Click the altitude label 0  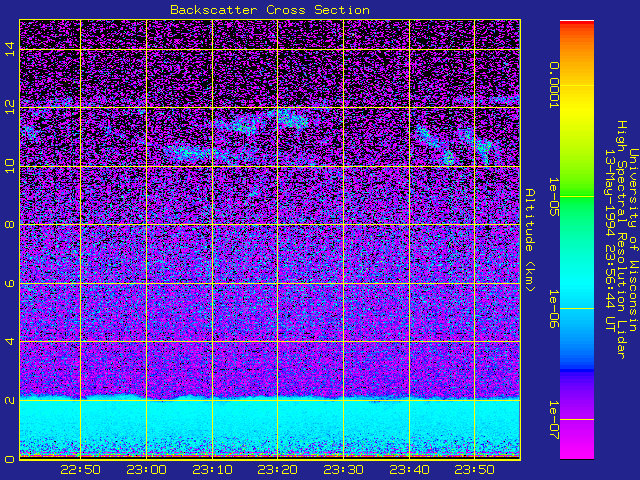10,459
